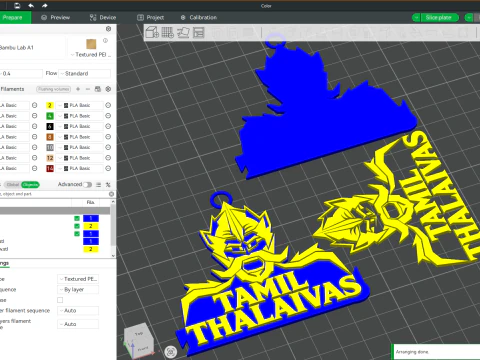Edit preset icon right of filament 4 row
Screen dimensions: 480x360
(x=108, y=116)
